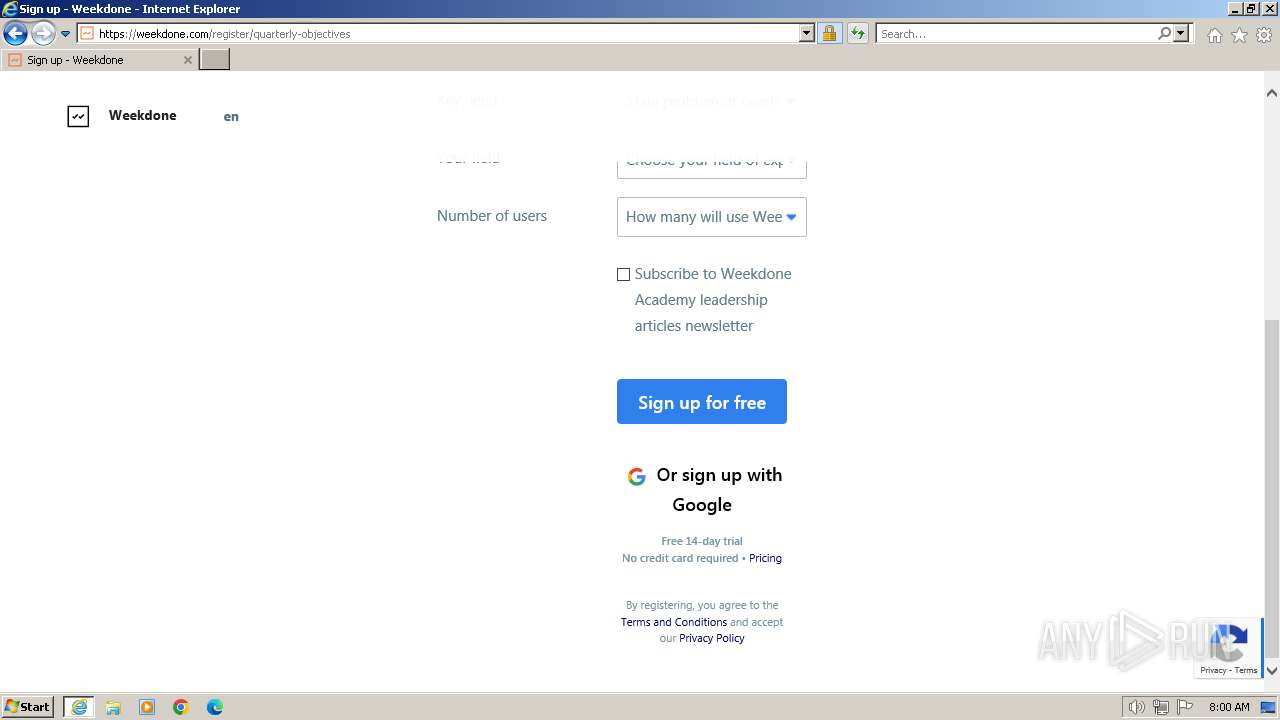The width and height of the screenshot is (1280, 720).
Task: Open the search provider dropdown arrow
Action: (x=1181, y=33)
